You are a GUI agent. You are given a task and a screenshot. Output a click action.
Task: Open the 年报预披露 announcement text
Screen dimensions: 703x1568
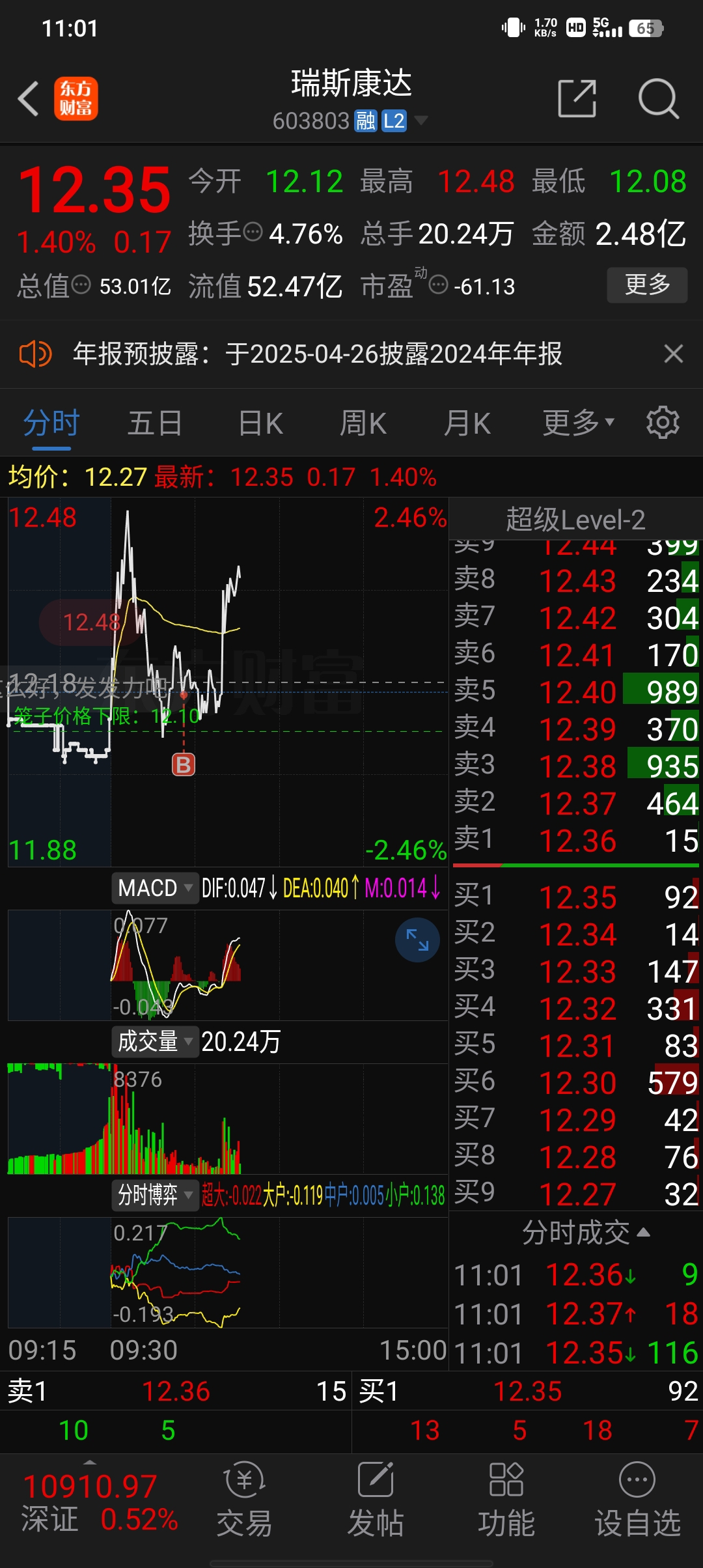tap(318, 354)
